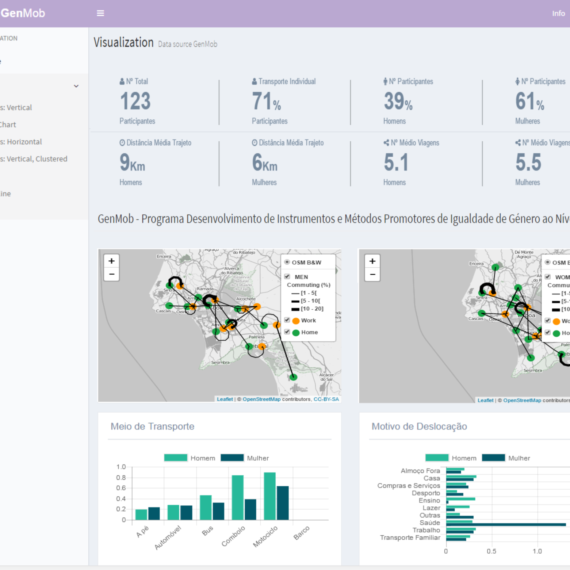
Task: Toggle the Home layer checkbox in men's map
Action: 287,332
